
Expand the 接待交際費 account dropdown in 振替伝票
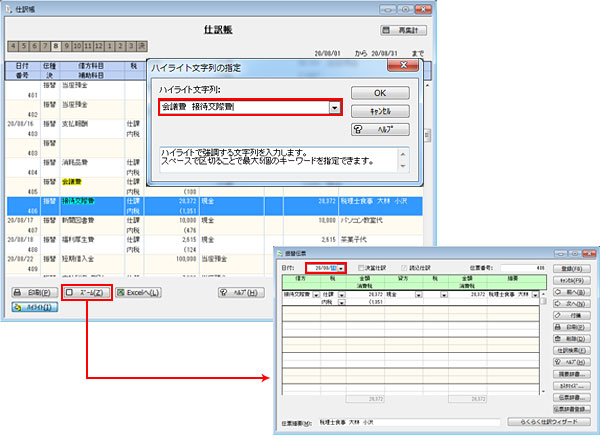(x=316, y=295)
